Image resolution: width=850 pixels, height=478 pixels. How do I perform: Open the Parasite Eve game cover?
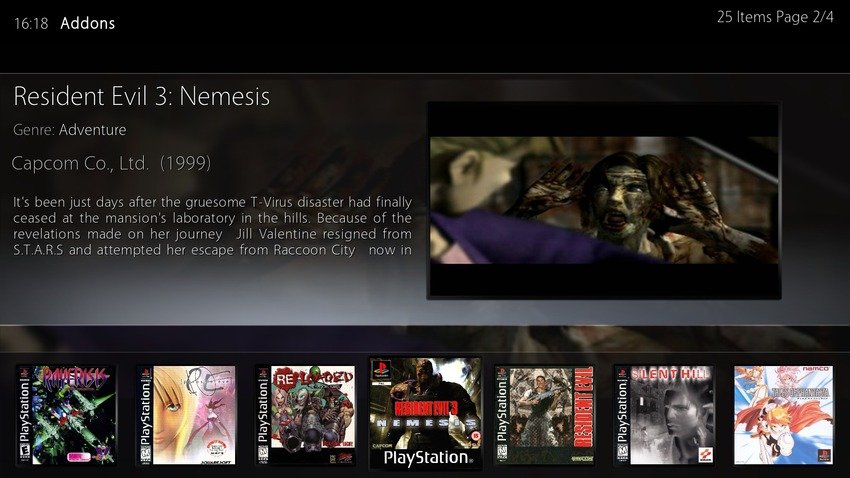pyautogui.click(x=186, y=415)
